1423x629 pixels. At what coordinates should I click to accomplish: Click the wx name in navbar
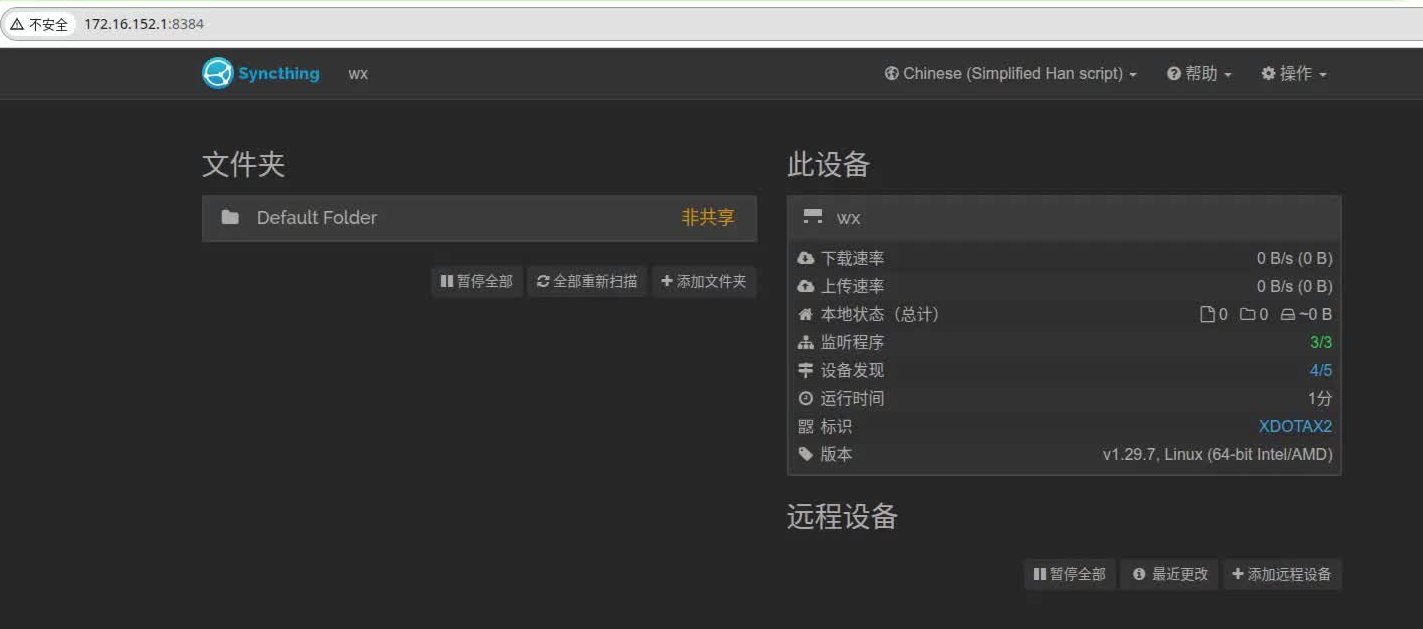358,74
